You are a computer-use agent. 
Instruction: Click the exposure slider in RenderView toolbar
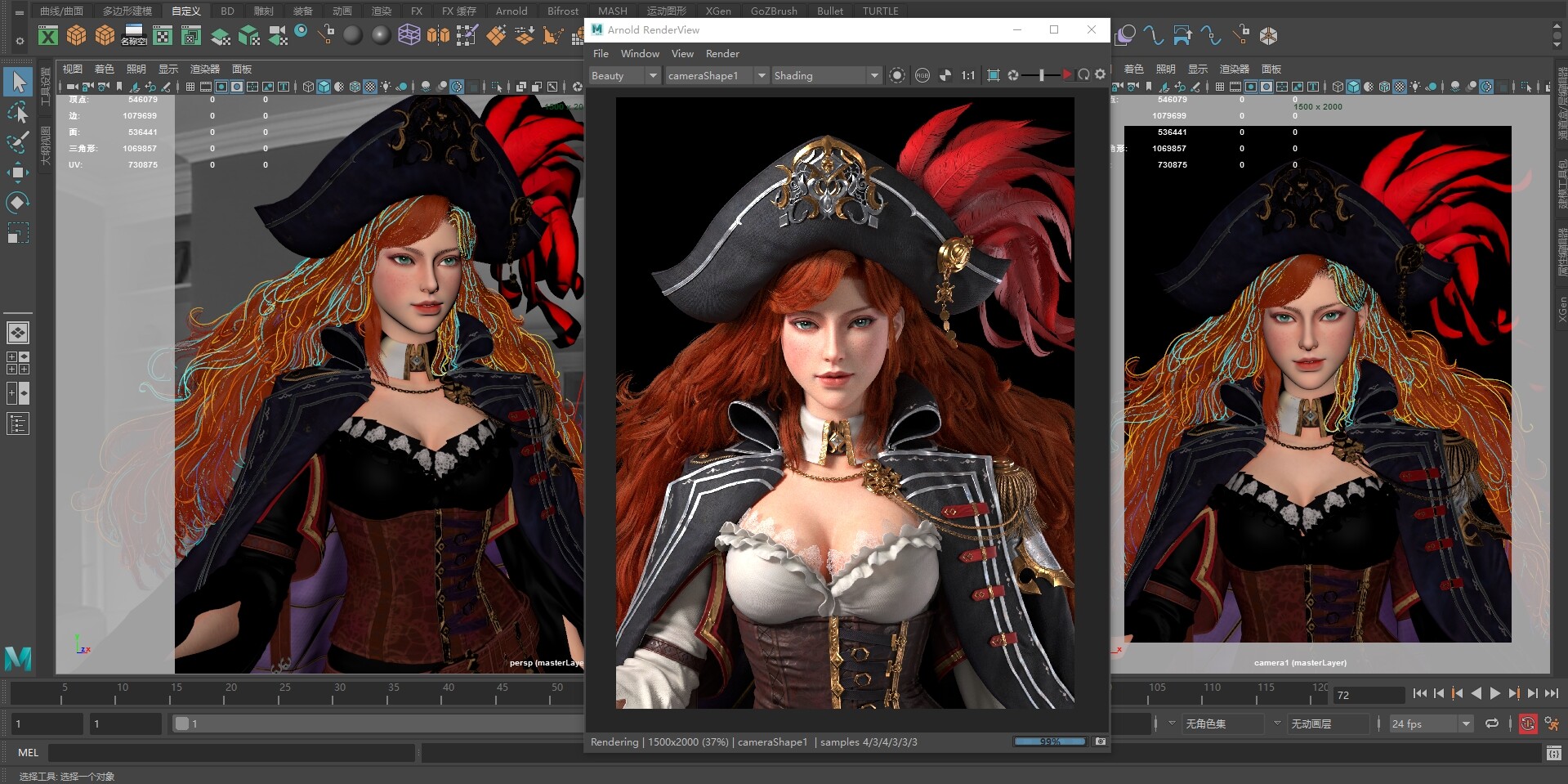point(1041,75)
